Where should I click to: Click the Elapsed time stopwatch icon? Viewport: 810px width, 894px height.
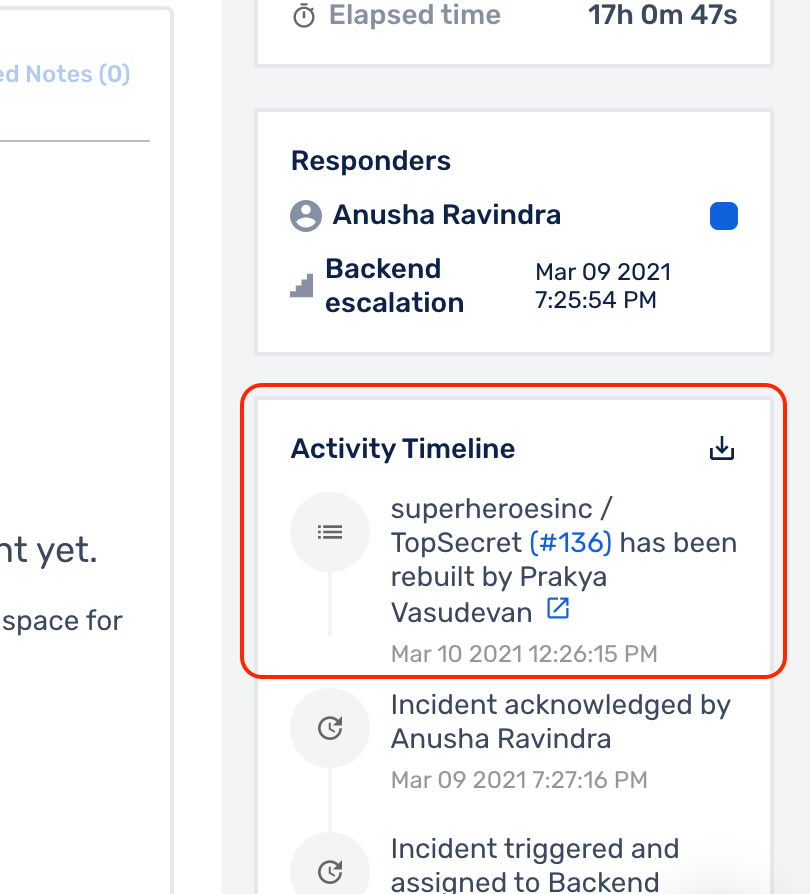tap(304, 15)
